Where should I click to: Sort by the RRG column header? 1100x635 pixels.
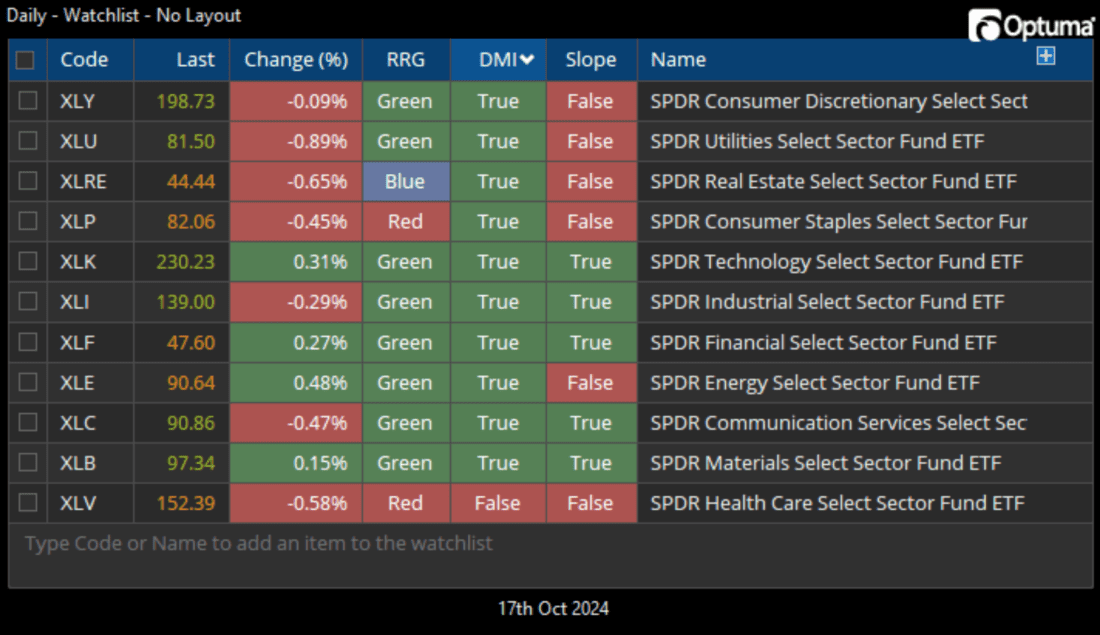pyautogui.click(x=405, y=60)
